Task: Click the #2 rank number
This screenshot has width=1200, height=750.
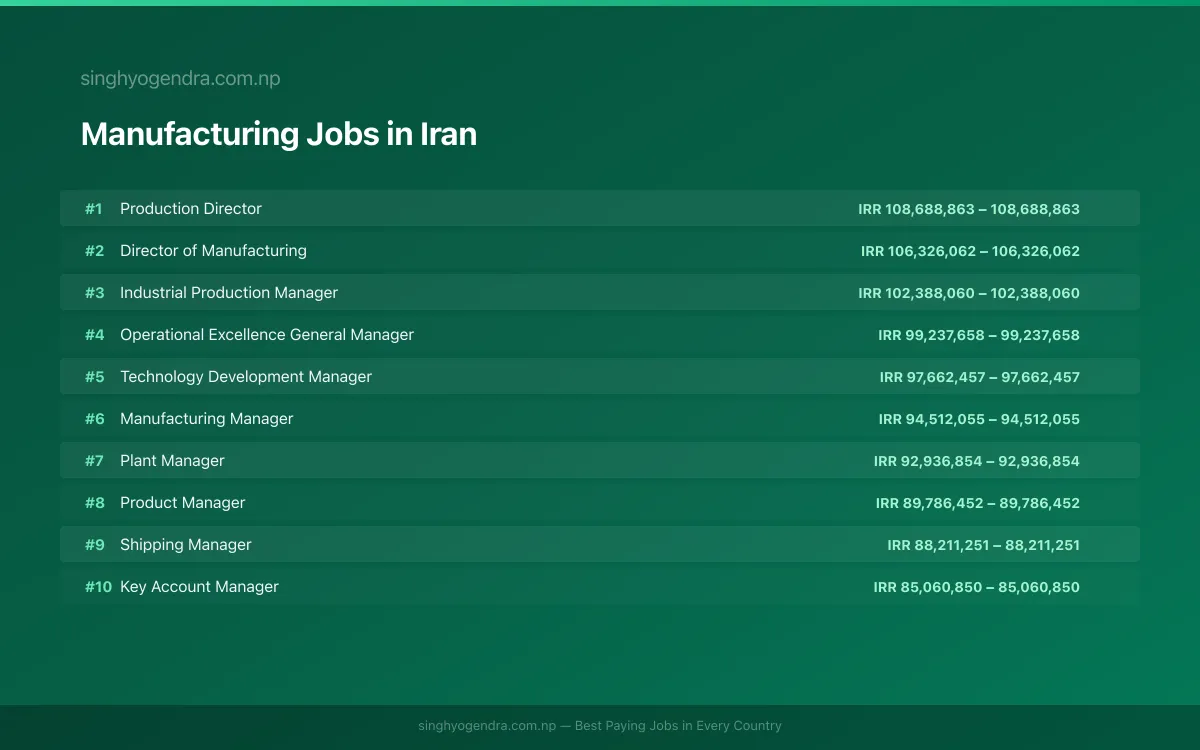Action: click(x=94, y=251)
